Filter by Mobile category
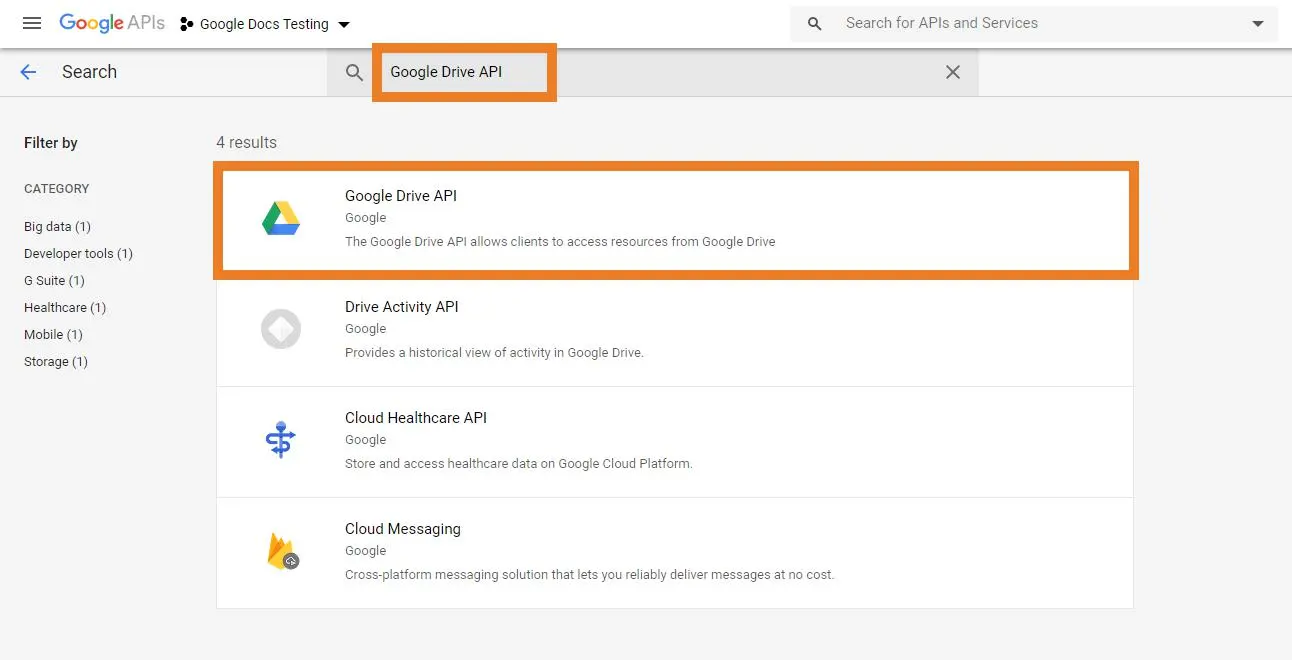 point(53,335)
